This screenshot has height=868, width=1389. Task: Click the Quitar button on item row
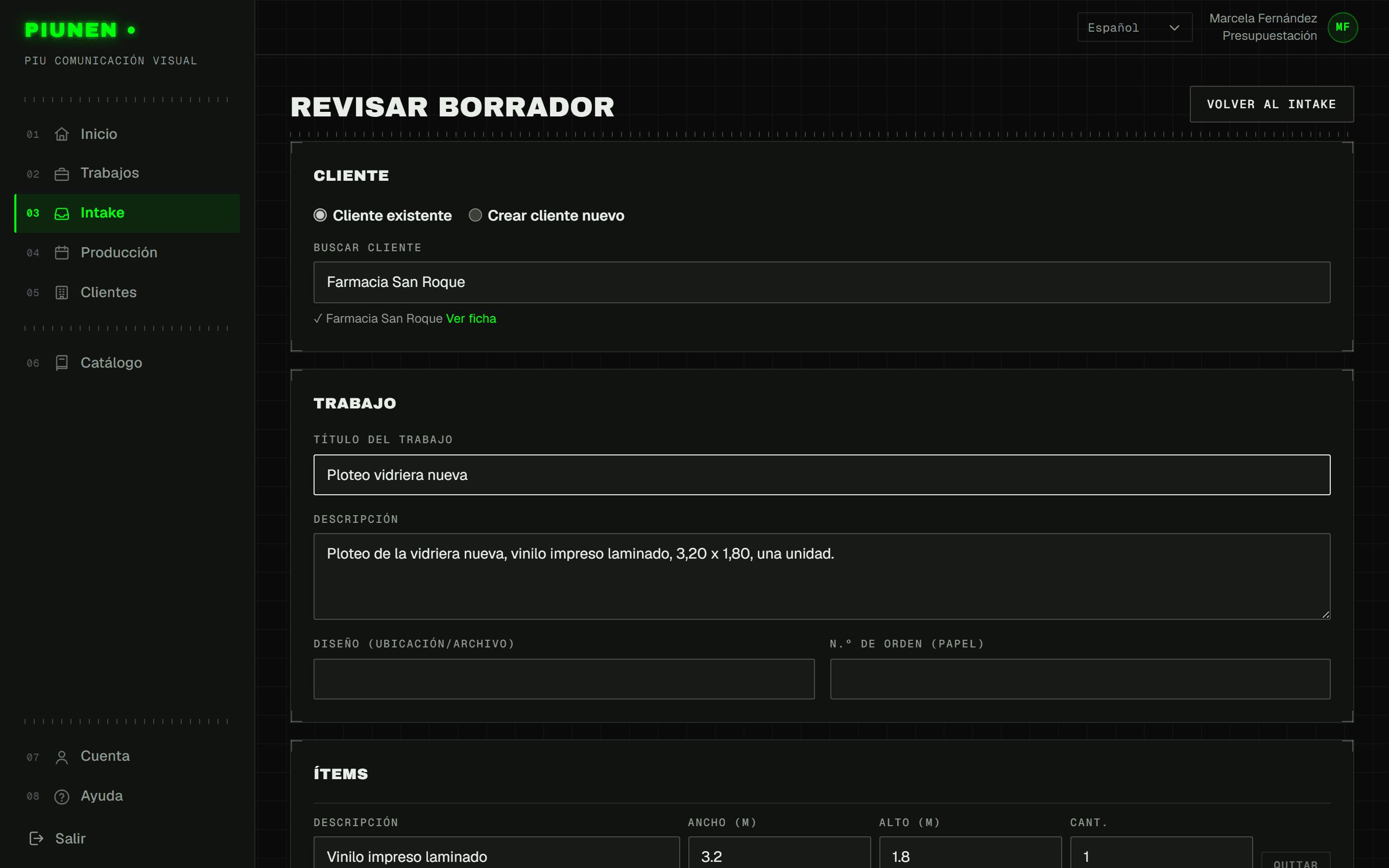(1296, 860)
